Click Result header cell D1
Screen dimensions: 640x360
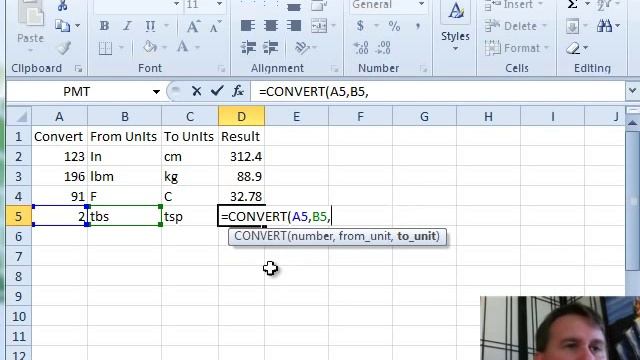[241, 136]
